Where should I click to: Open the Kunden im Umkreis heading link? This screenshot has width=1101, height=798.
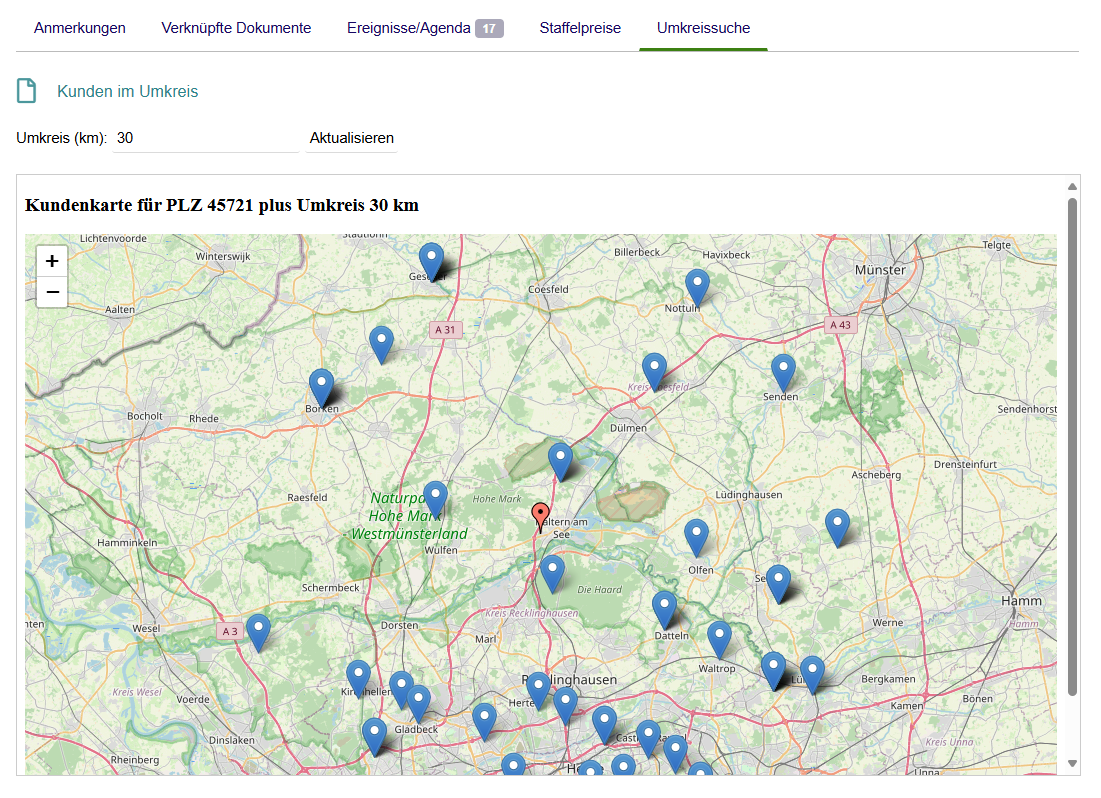(128, 92)
